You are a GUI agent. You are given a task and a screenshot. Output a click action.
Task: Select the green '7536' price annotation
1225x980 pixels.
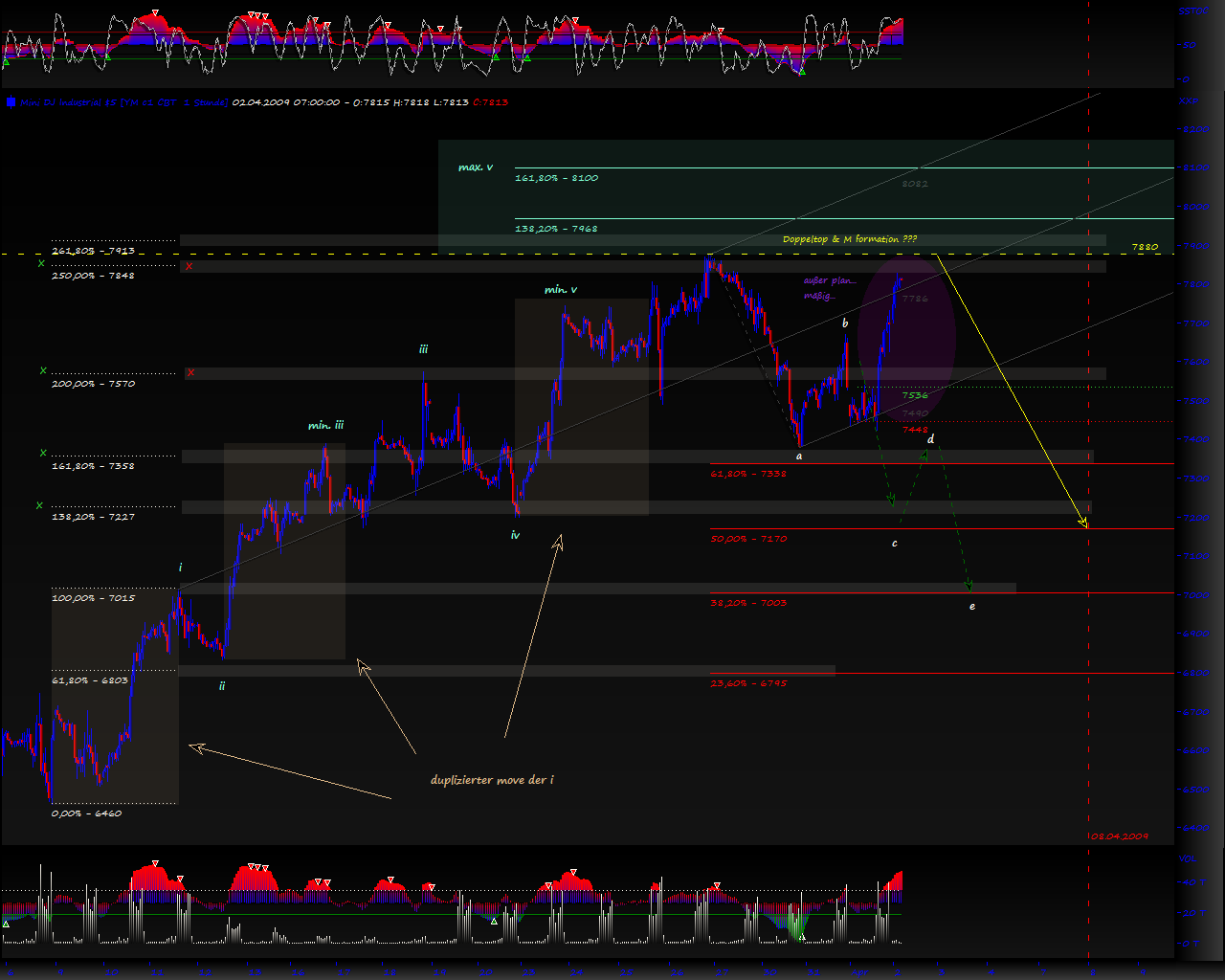[x=915, y=395]
